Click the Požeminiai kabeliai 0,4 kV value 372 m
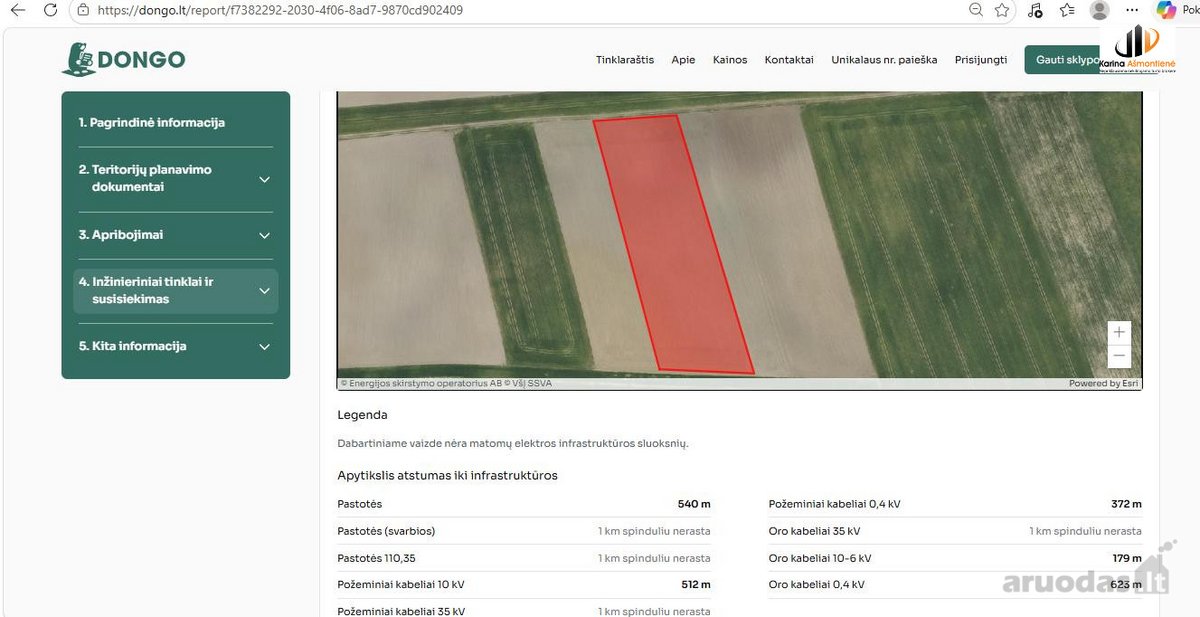This screenshot has height=617, width=1200. pyautogui.click(x=1126, y=504)
